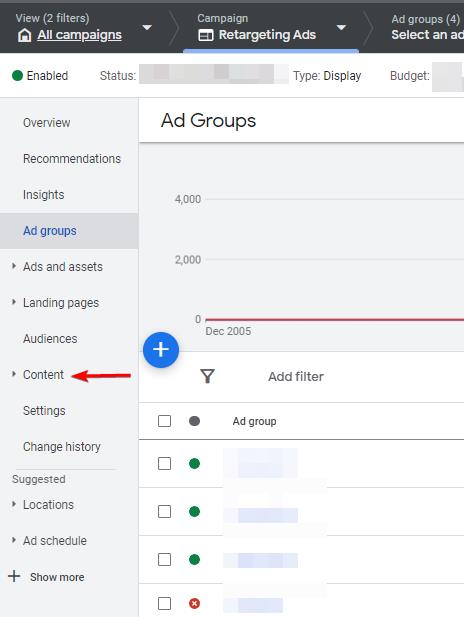Expand Landing pages section arrow
The height and width of the screenshot is (617, 464).
tap(14, 302)
